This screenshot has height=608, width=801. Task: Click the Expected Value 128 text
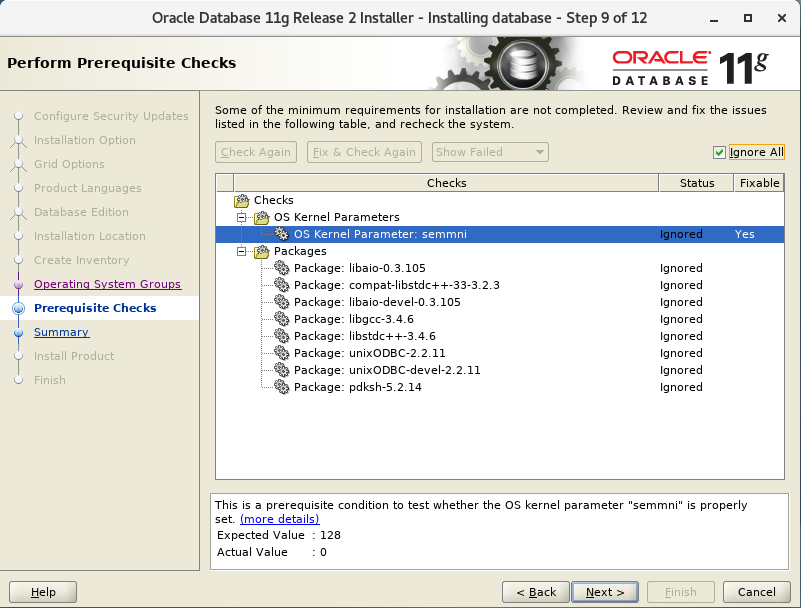278,535
